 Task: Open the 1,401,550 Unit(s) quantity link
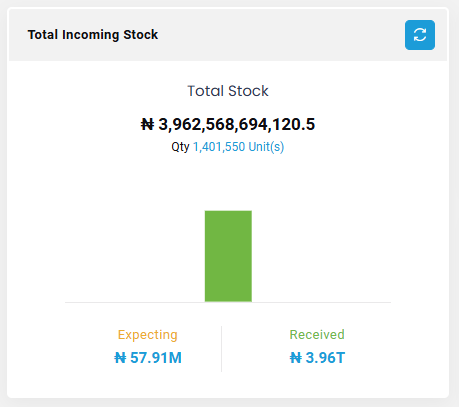[238, 147]
